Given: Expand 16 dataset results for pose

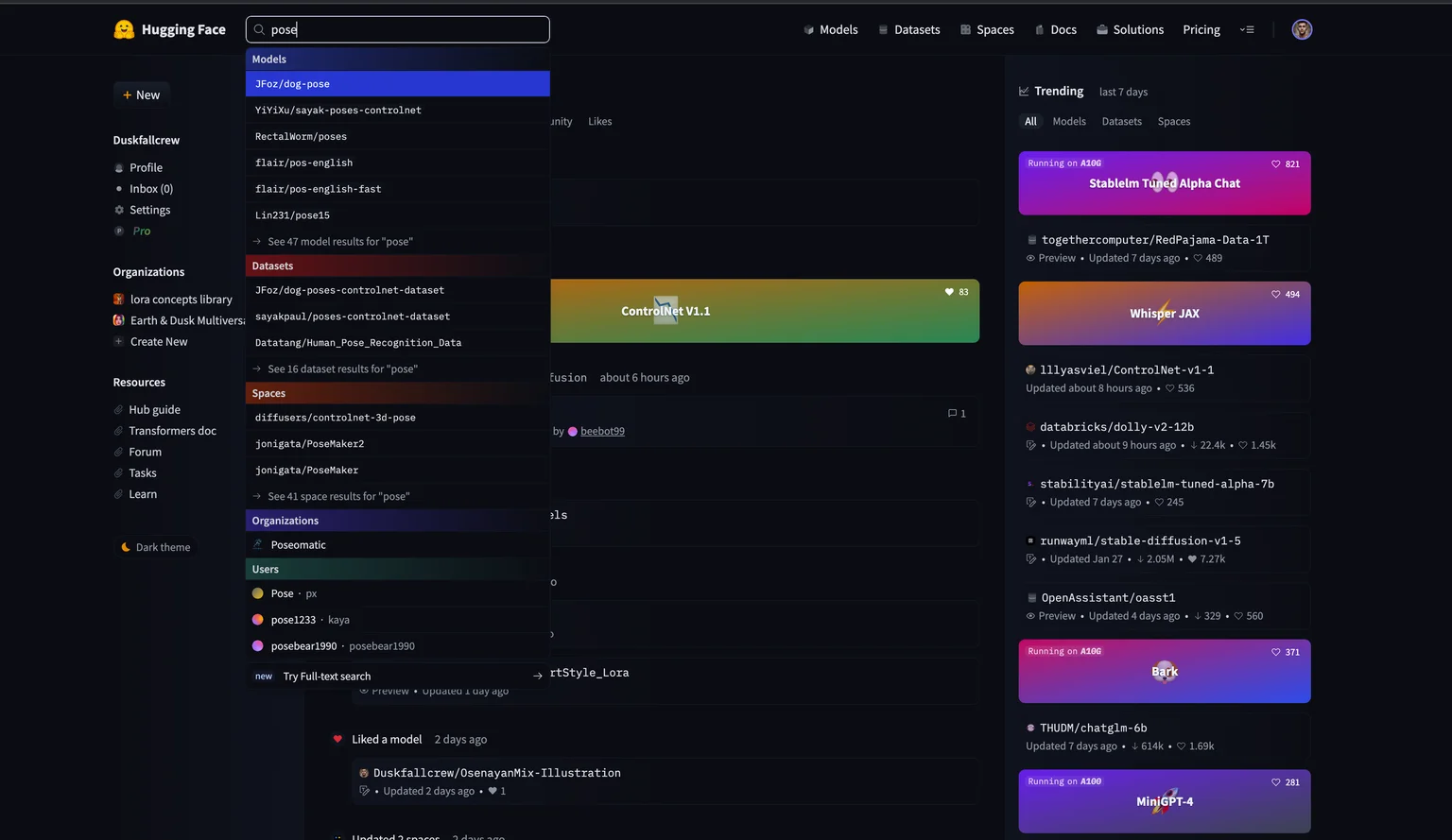Looking at the screenshot, I should [x=398, y=369].
